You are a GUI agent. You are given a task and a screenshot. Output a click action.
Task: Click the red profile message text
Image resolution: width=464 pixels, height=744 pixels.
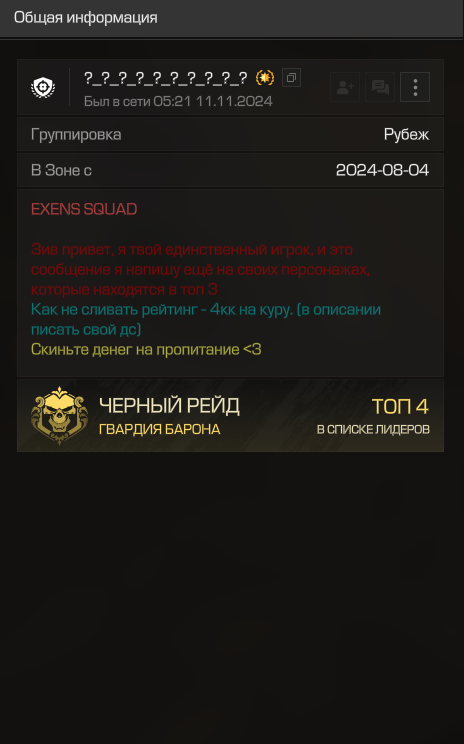[200, 270]
